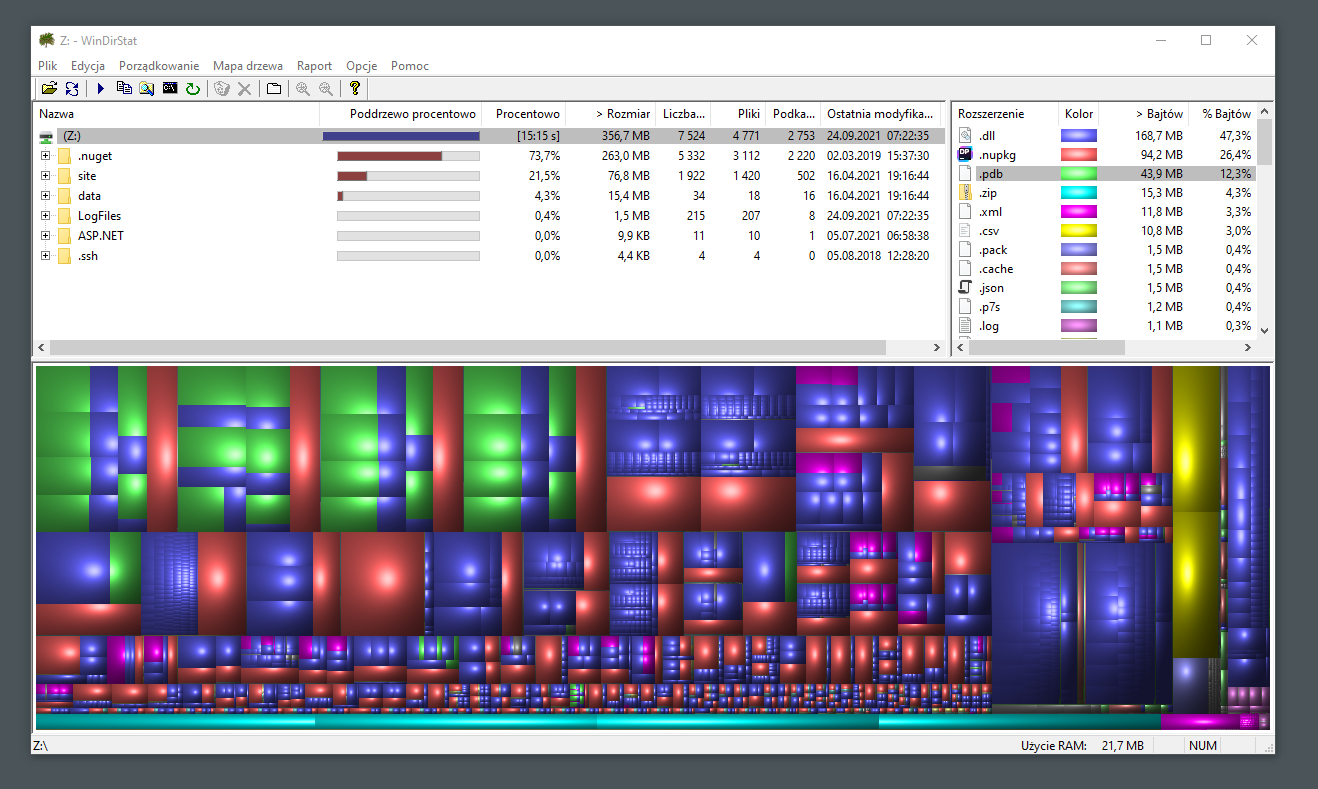The width and height of the screenshot is (1318, 789).
Task: Click the Refresh All toolbar icon
Action: point(72,89)
